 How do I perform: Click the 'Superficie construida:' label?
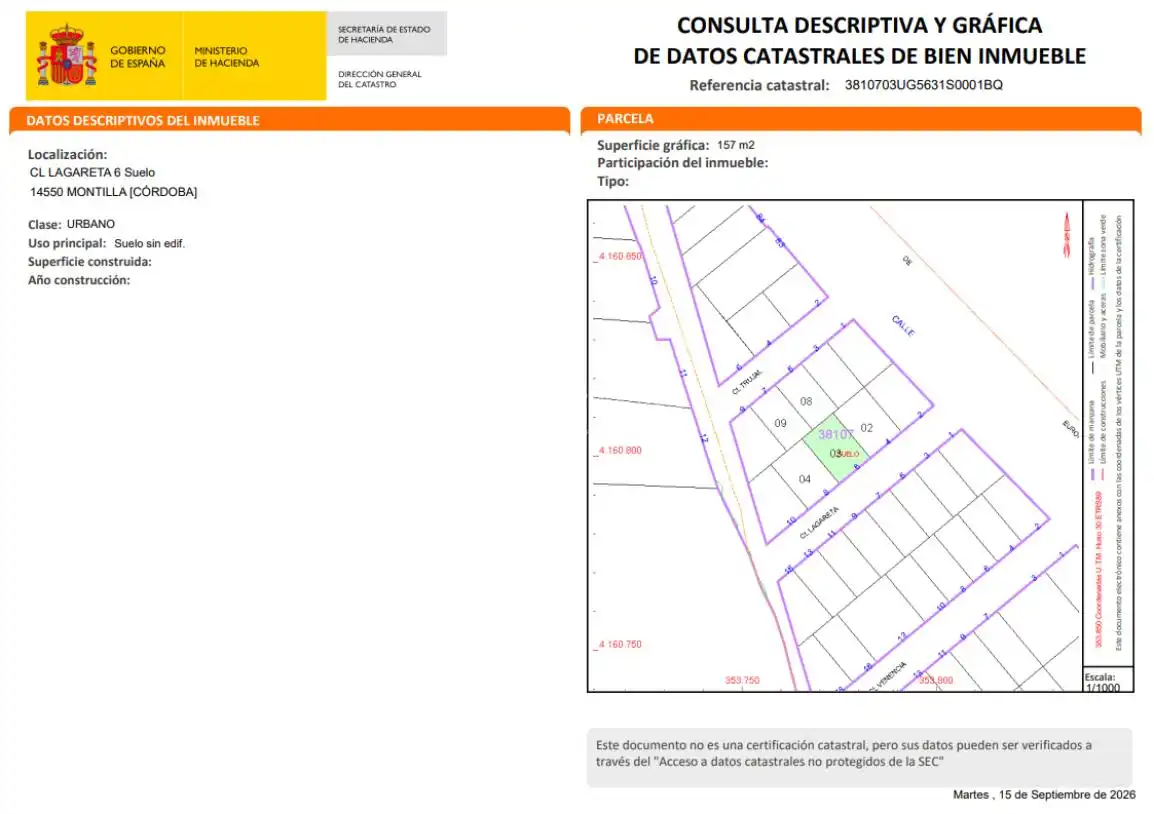point(90,262)
